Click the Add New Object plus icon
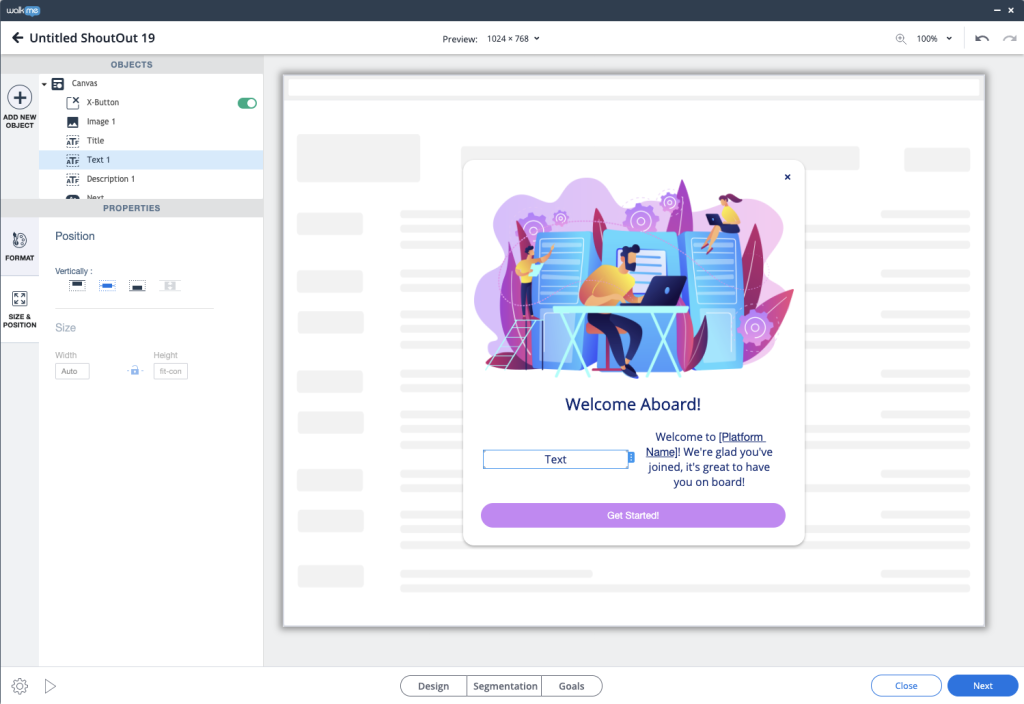The width and height of the screenshot is (1024, 704). (19, 98)
